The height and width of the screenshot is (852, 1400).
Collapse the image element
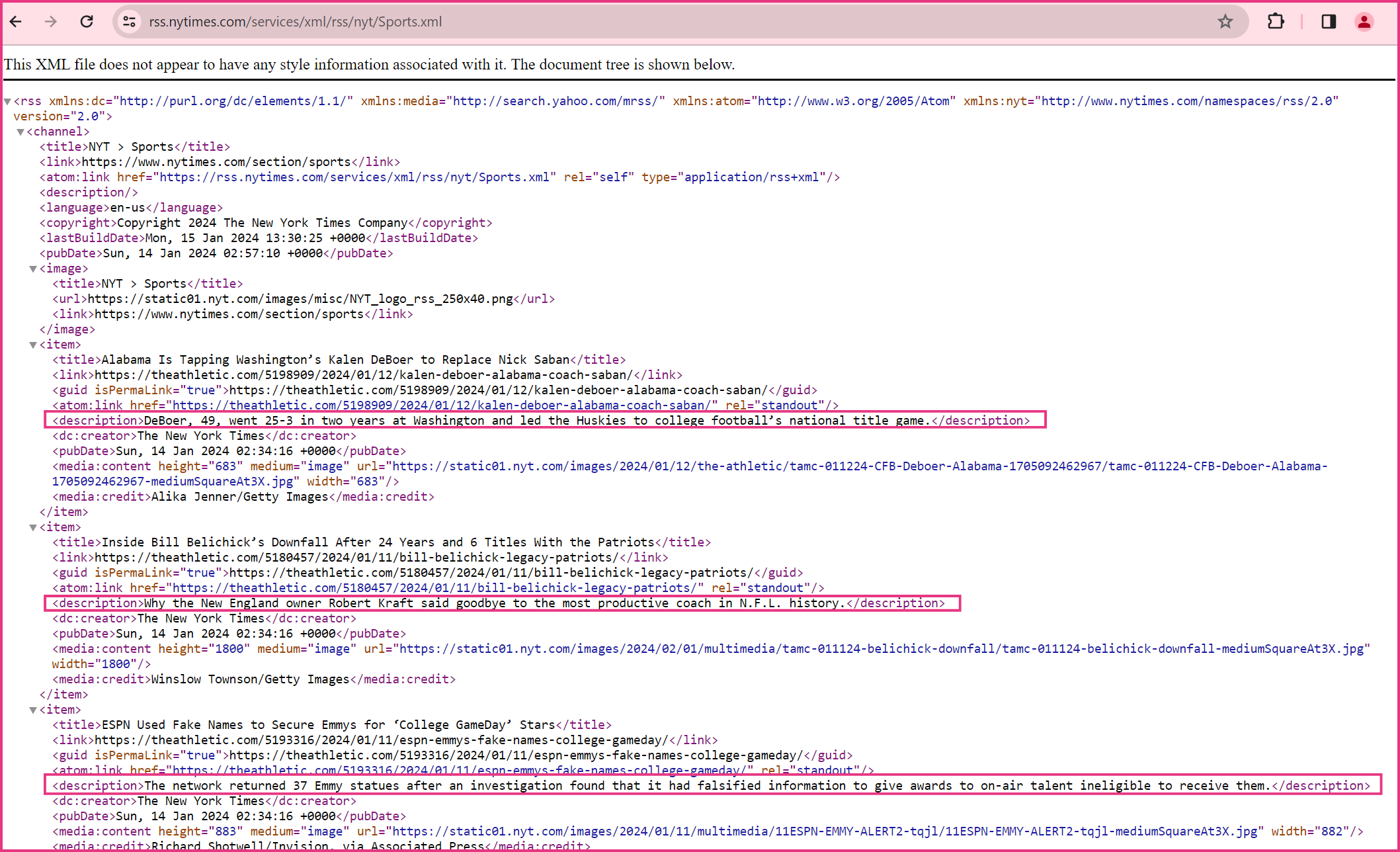[33, 269]
